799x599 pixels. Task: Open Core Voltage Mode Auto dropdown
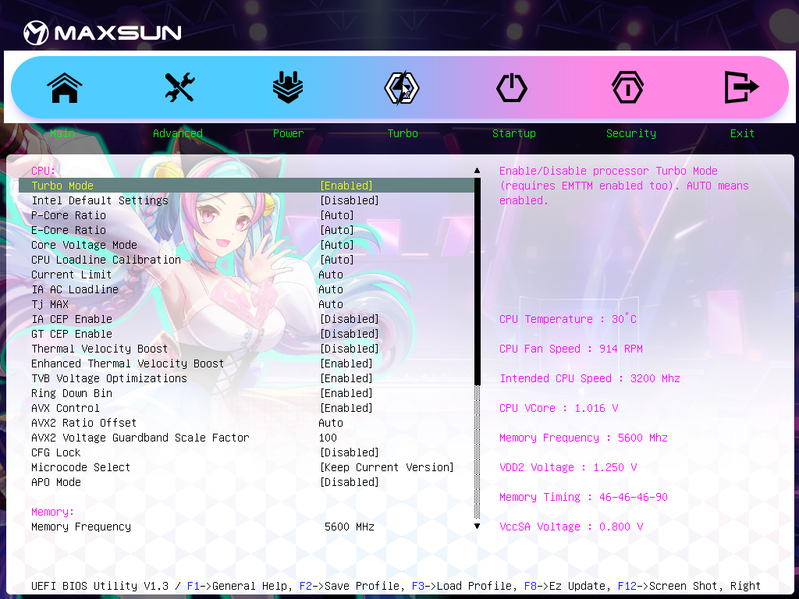point(337,244)
